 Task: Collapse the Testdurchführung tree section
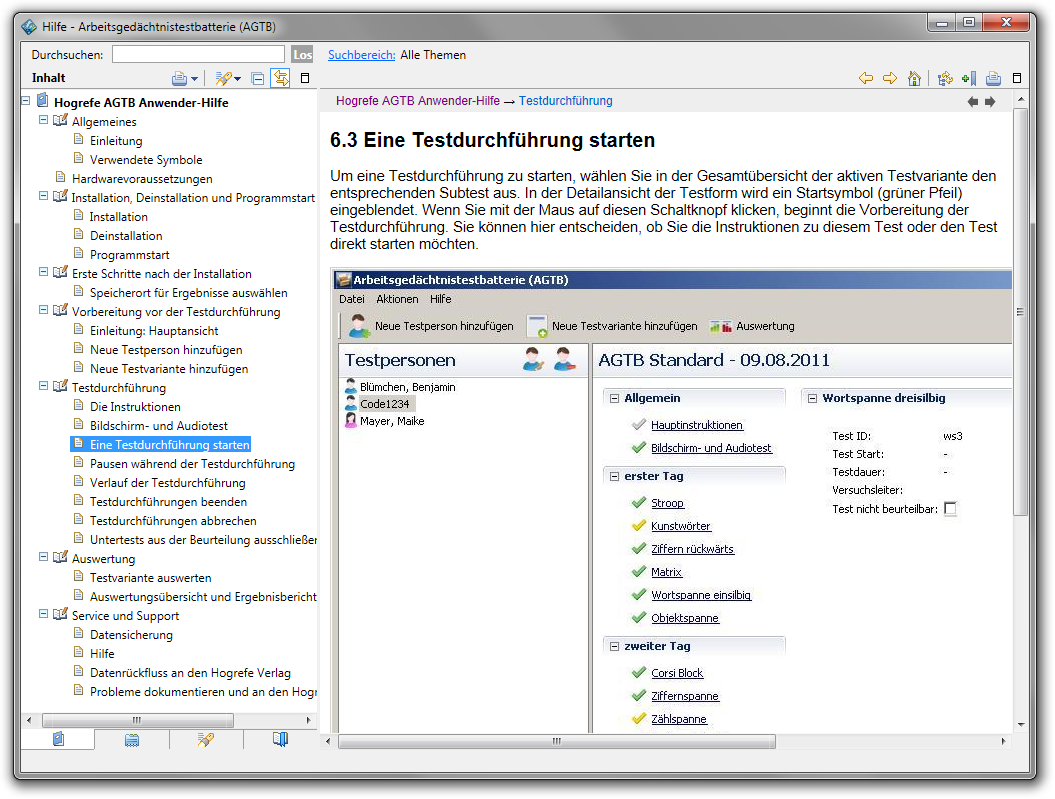pos(44,386)
